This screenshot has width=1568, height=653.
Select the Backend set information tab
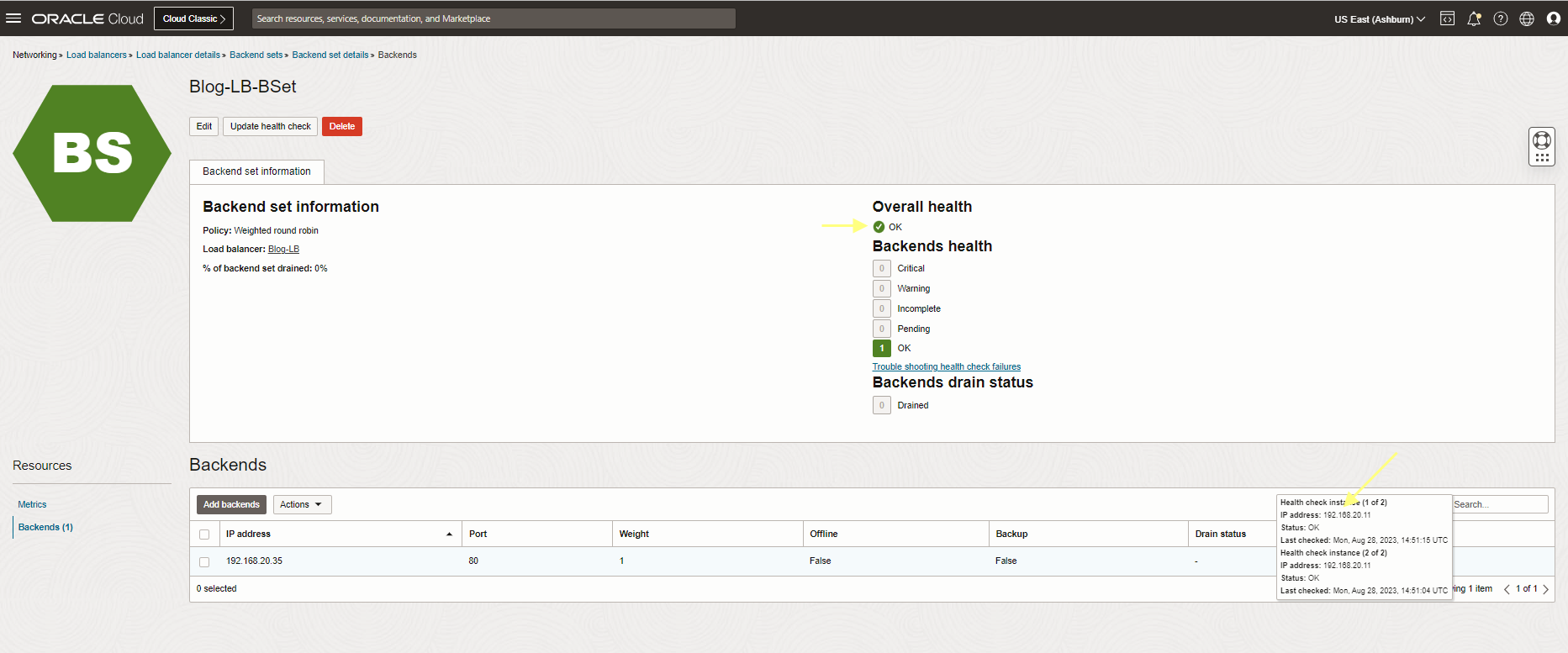coord(256,171)
